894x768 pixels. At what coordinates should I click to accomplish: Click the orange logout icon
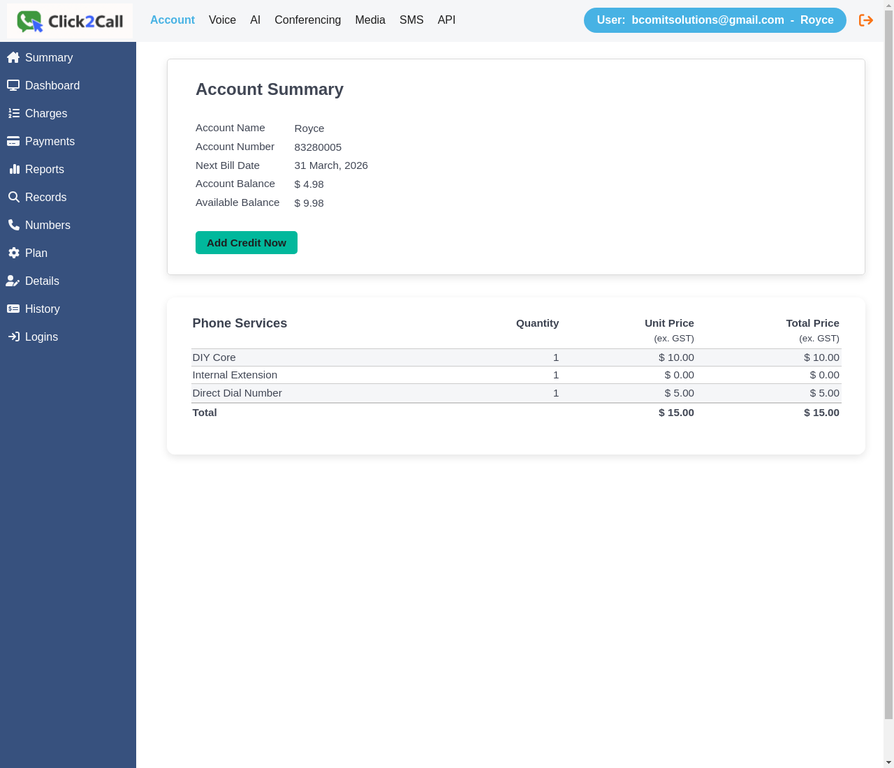click(866, 20)
